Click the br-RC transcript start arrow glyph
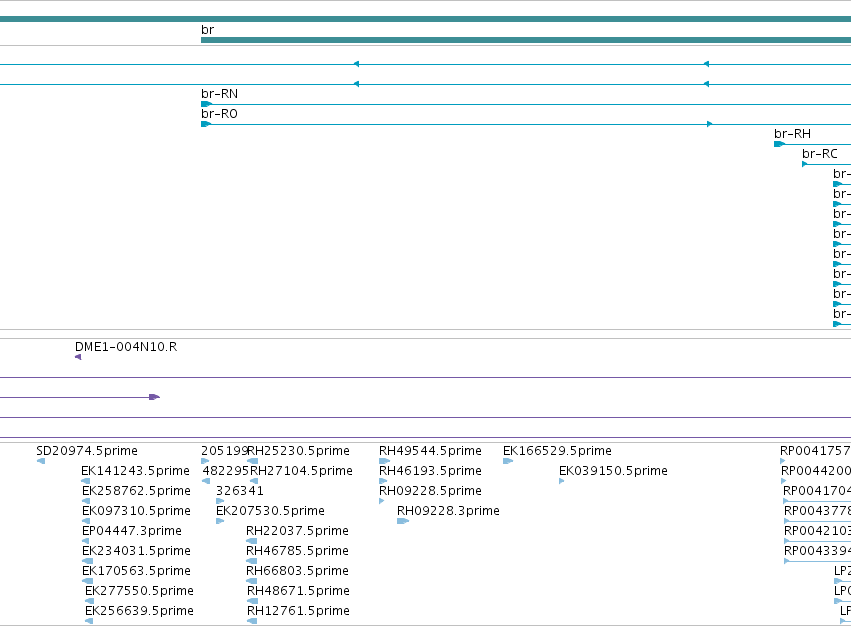Screen dimensions: 851x626 point(804,164)
